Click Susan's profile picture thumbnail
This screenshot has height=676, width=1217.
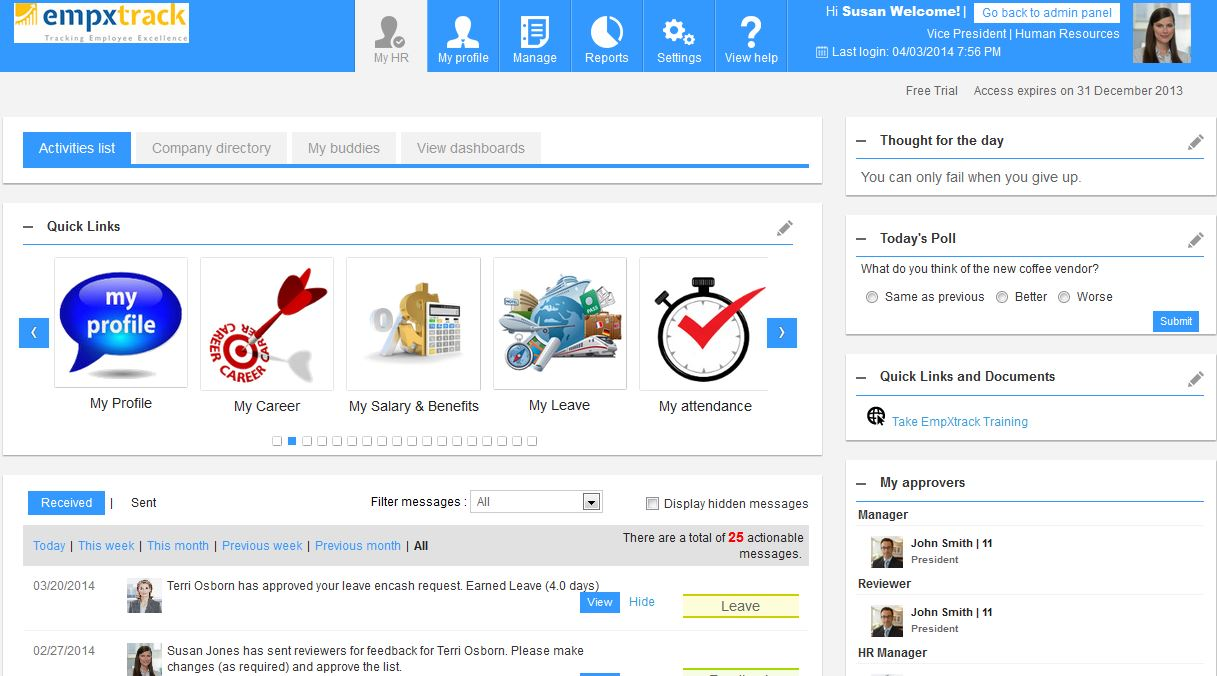pyautogui.click(x=1161, y=32)
